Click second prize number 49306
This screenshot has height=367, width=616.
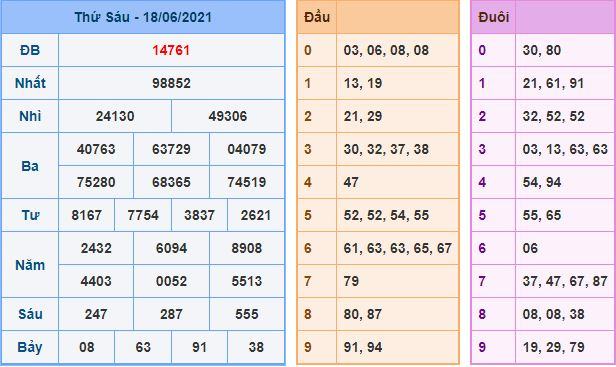point(228,116)
